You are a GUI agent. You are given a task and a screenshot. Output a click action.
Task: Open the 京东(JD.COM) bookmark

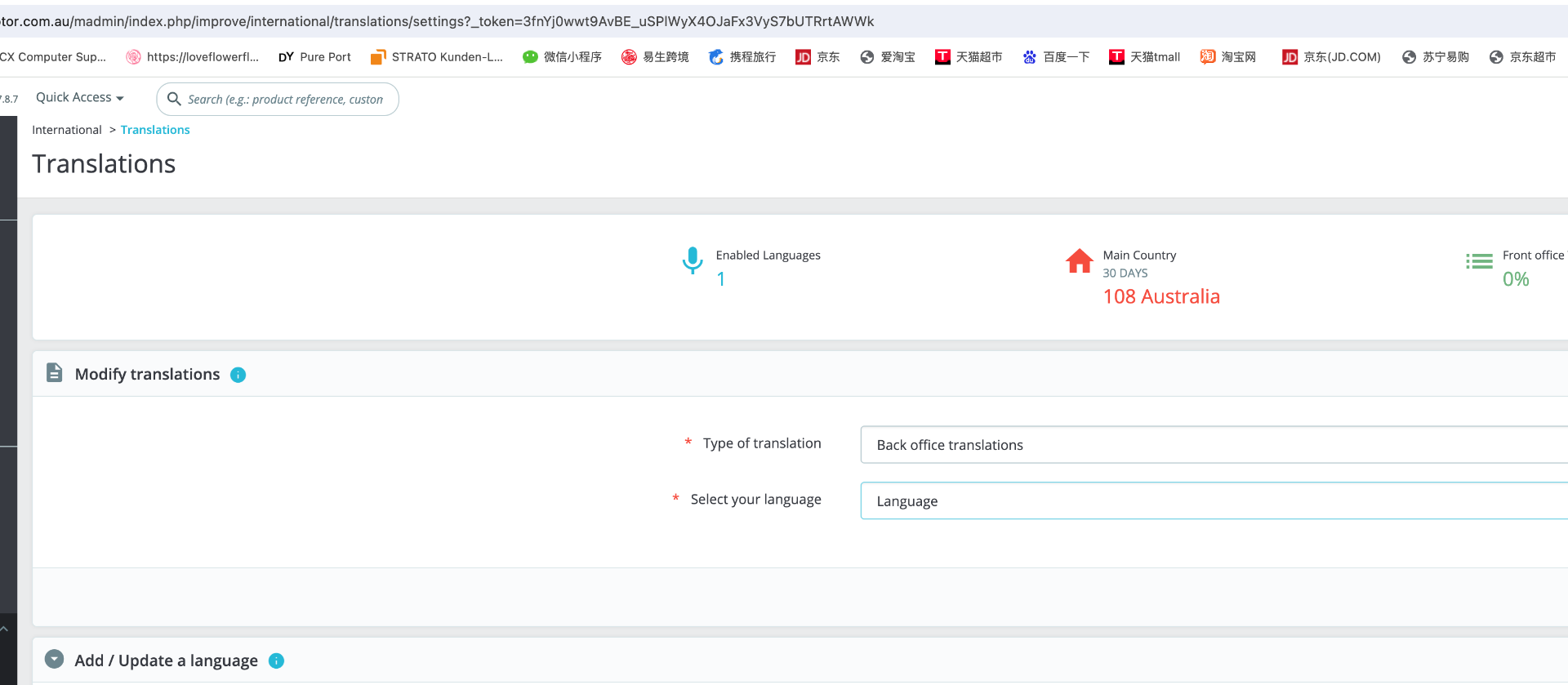pos(1331,57)
